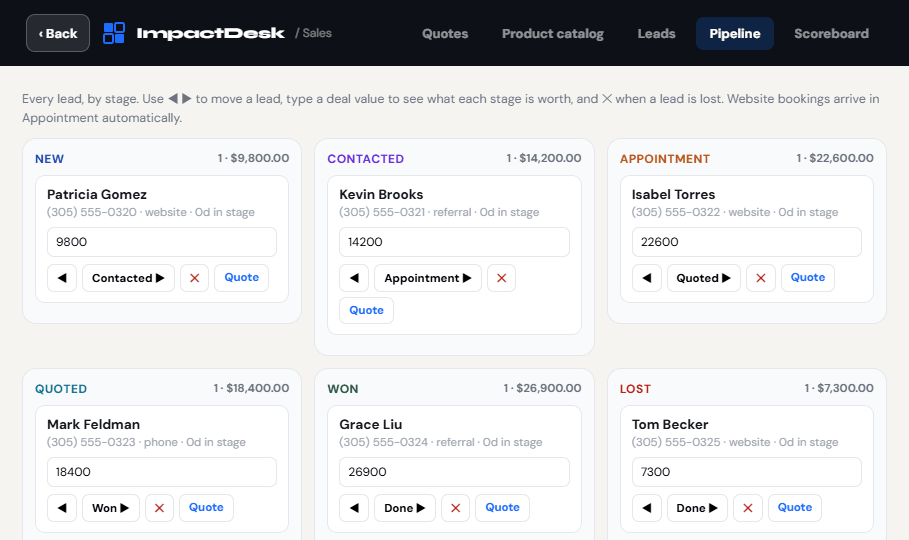This screenshot has width=909, height=540.
Task: Click the ImpactDesk logo icon
Action: (114, 33)
